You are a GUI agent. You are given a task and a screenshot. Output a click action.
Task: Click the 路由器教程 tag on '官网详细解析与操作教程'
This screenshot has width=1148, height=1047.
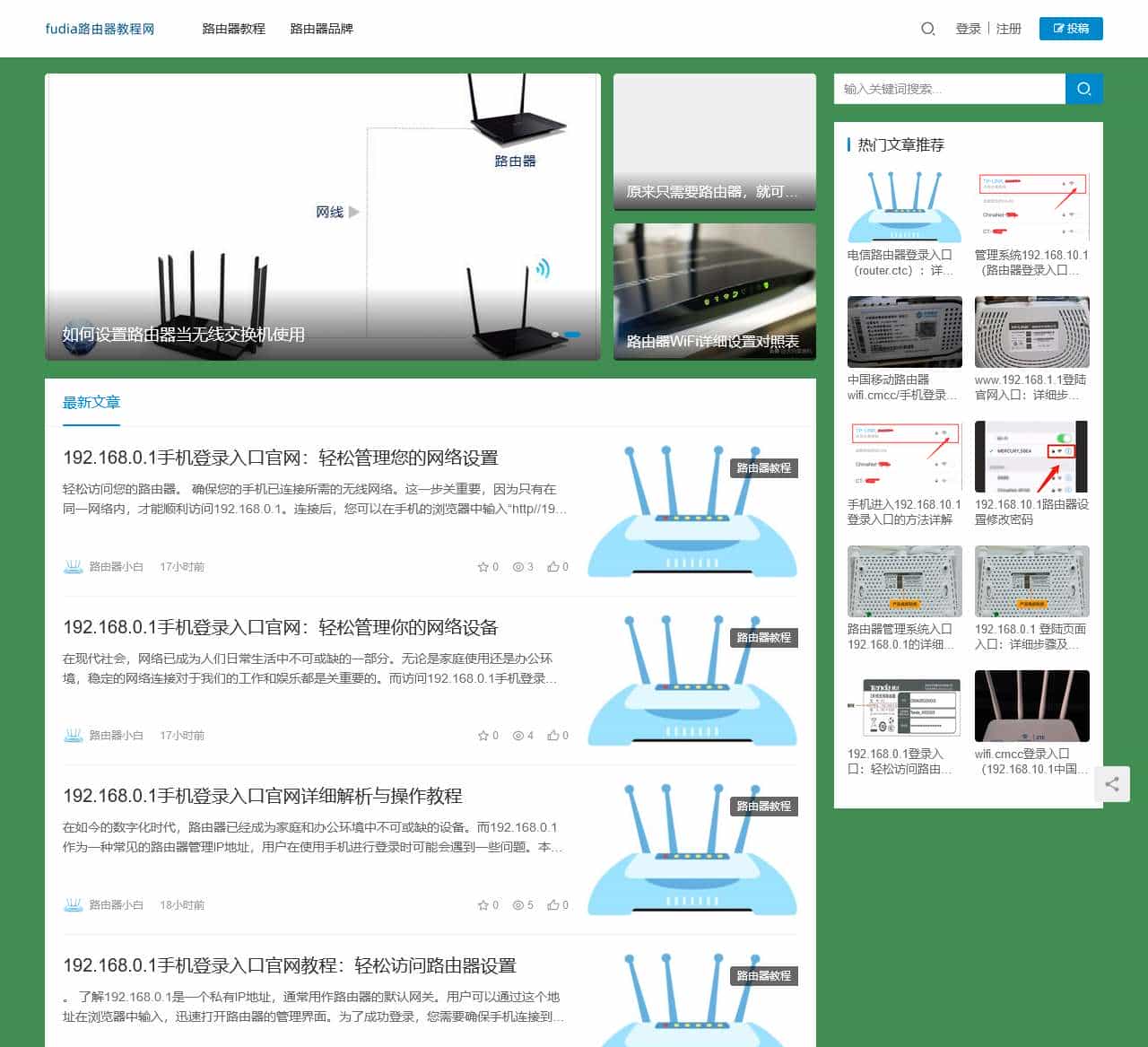[764, 807]
